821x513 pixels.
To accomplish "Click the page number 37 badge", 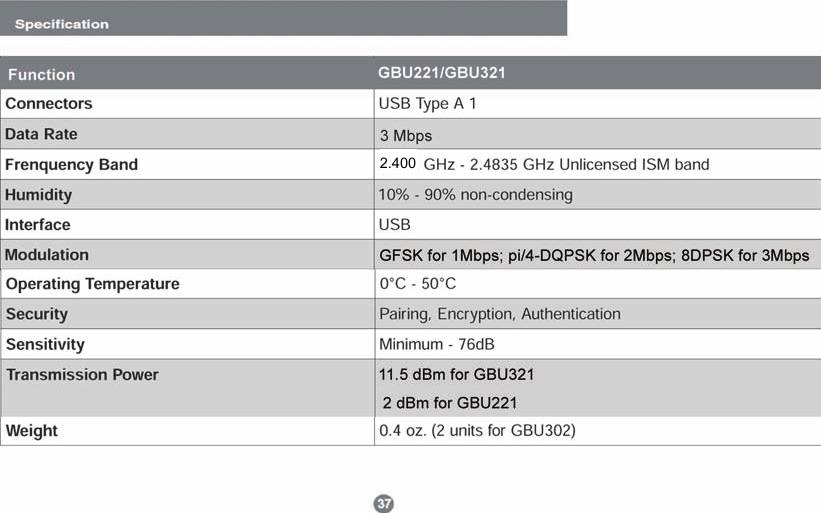I will tap(384, 502).
